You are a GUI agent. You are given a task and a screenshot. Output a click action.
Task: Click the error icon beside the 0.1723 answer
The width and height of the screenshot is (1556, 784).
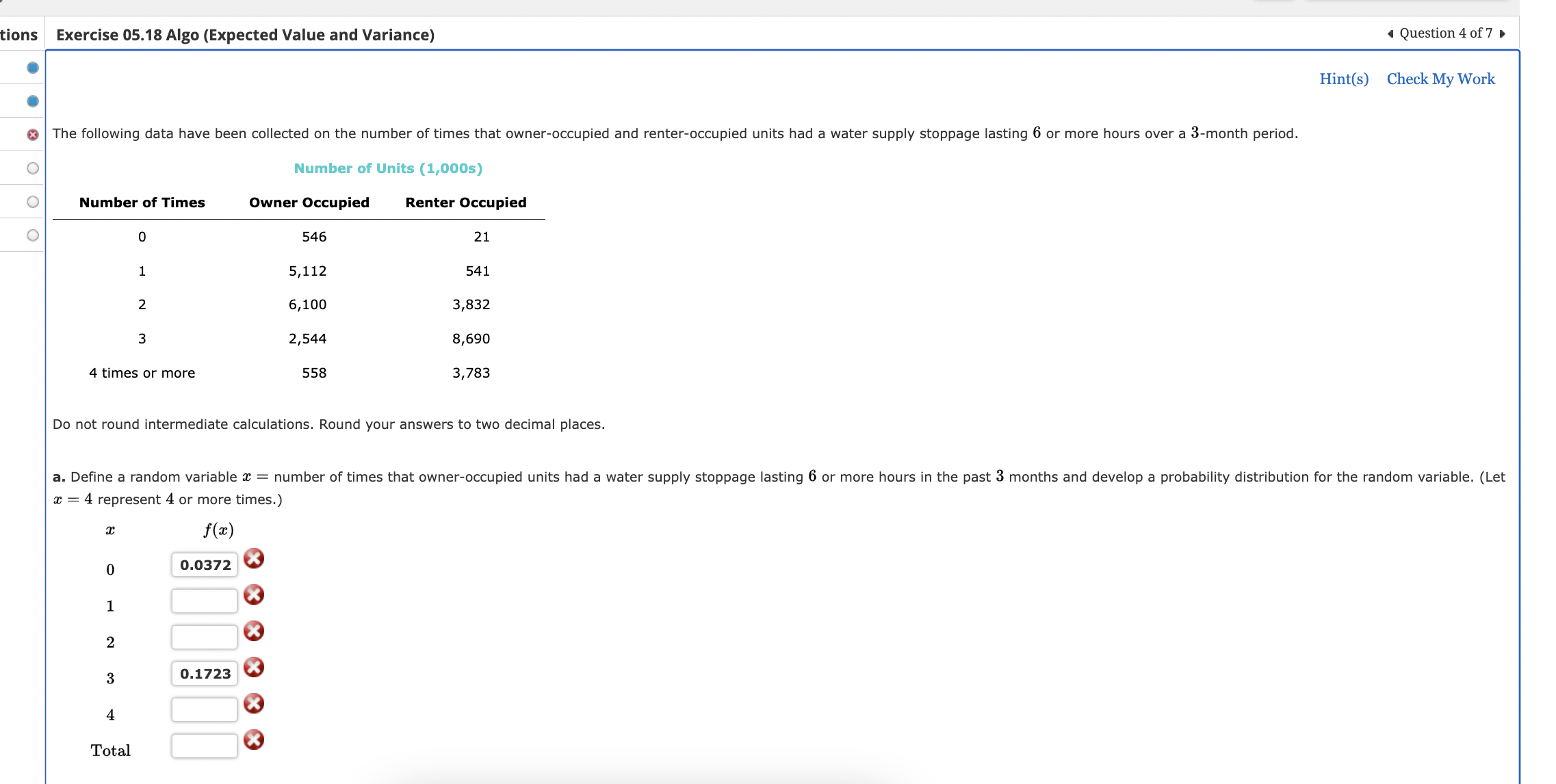pos(254,668)
